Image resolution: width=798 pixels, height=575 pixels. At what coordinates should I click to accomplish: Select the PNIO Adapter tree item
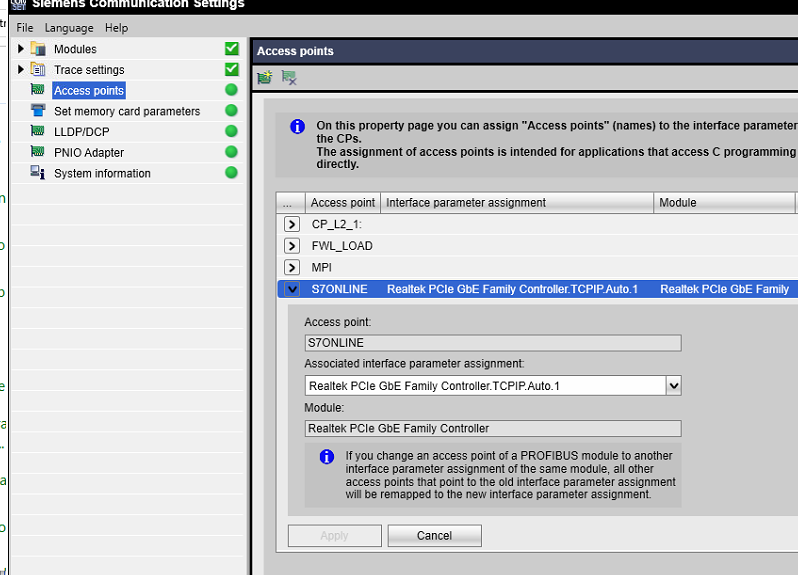(89, 153)
